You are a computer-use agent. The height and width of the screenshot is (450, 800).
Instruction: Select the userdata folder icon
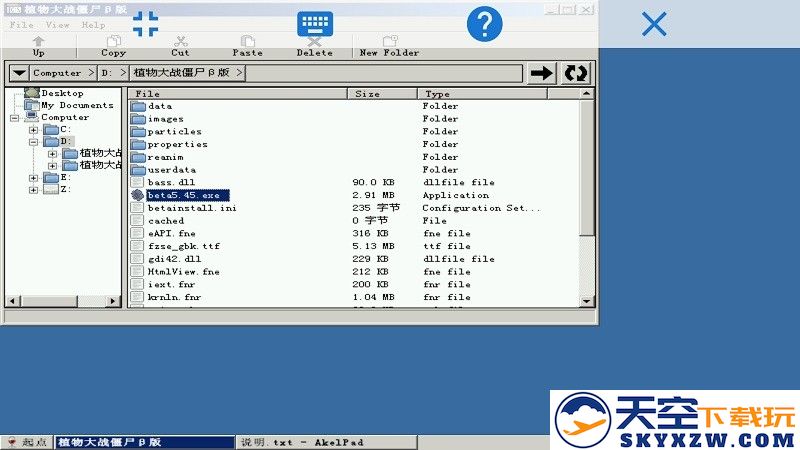pyautogui.click(x=138, y=170)
